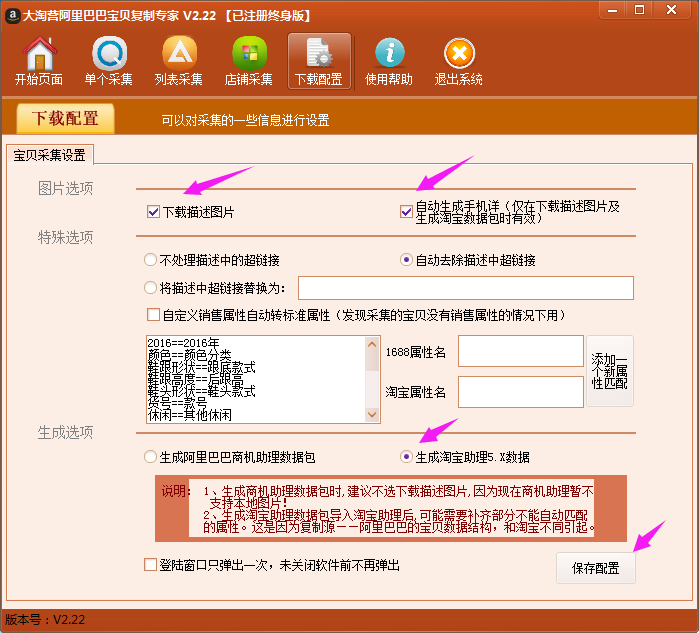Maximize the application window

pos(640,10)
